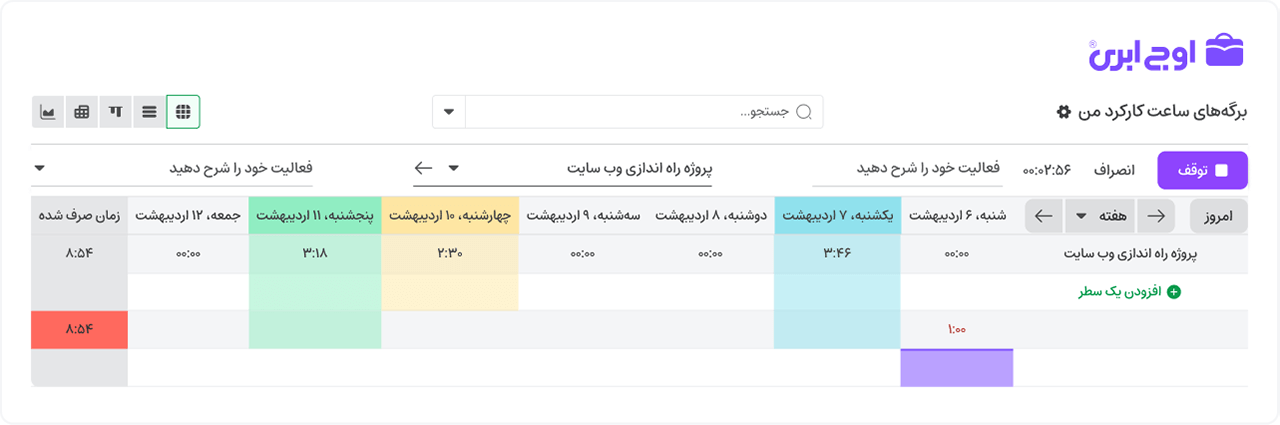Open the pivot table view icon
1280x425 pixels.
(x=82, y=112)
